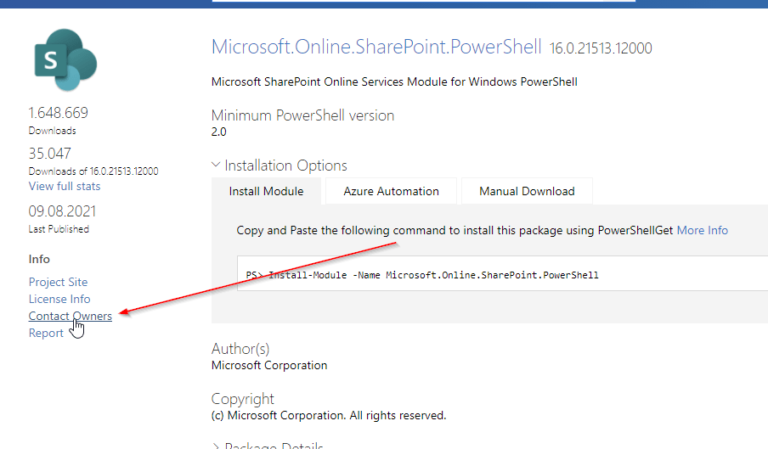Open the More Info link
The image size is (768, 449).
coord(702,230)
